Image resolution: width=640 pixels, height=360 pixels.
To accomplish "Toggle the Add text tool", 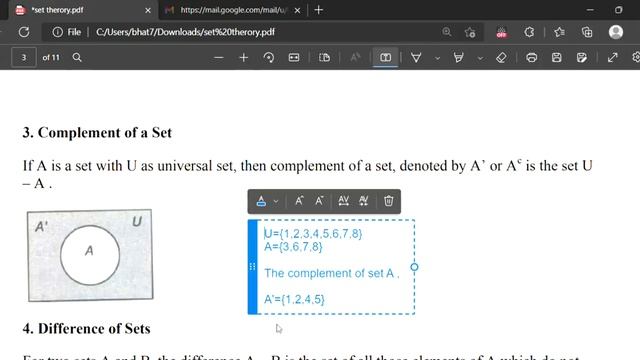I will (x=385, y=58).
